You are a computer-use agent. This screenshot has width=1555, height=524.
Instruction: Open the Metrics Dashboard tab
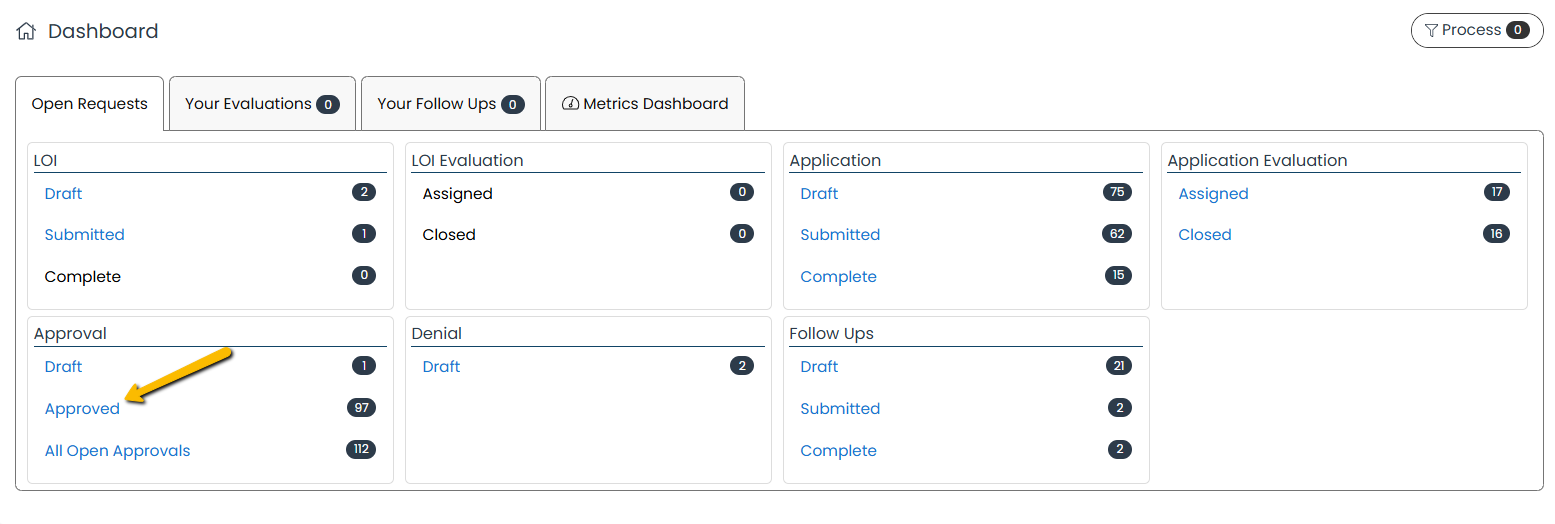click(x=645, y=104)
